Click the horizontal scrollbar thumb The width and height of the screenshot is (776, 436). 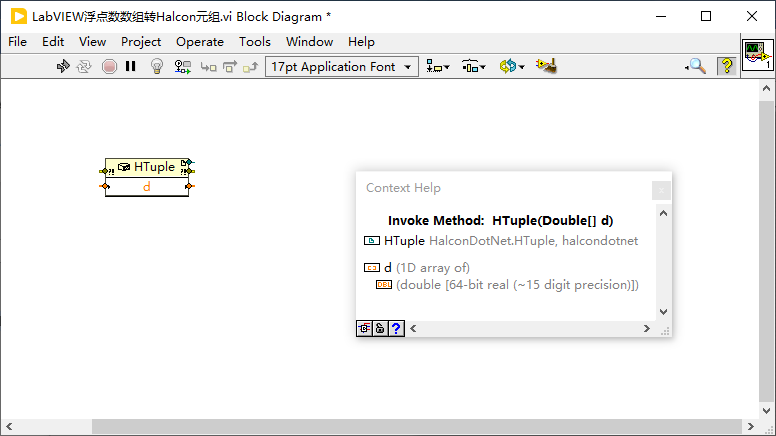(x=417, y=426)
